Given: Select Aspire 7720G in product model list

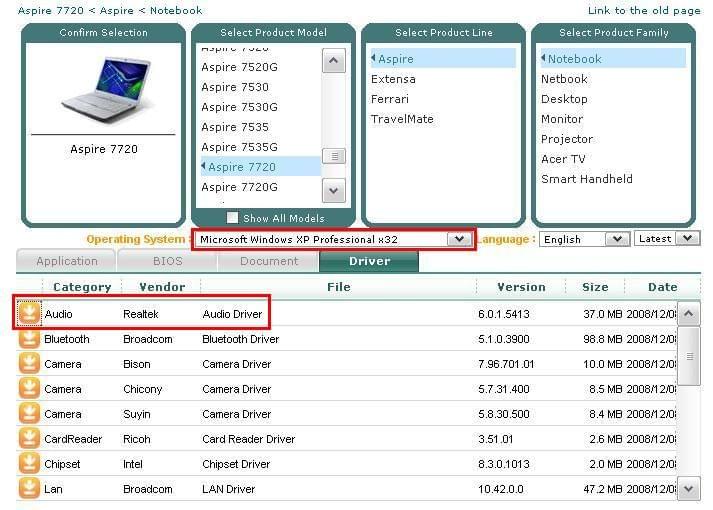Looking at the screenshot, I should tap(239, 187).
